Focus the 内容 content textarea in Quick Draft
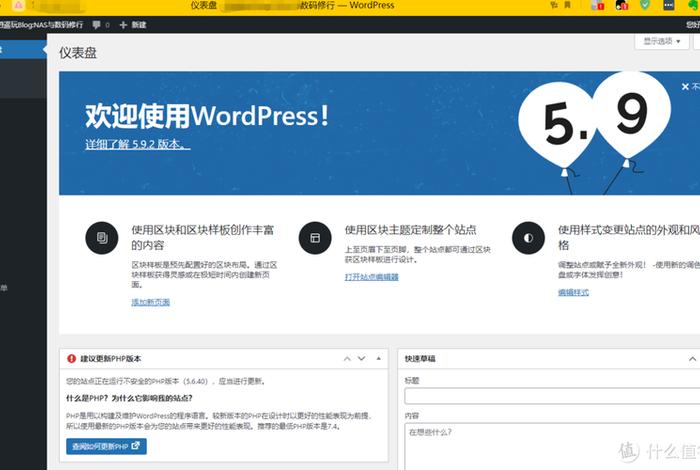Screen dimensions: 700x470 point(552,446)
